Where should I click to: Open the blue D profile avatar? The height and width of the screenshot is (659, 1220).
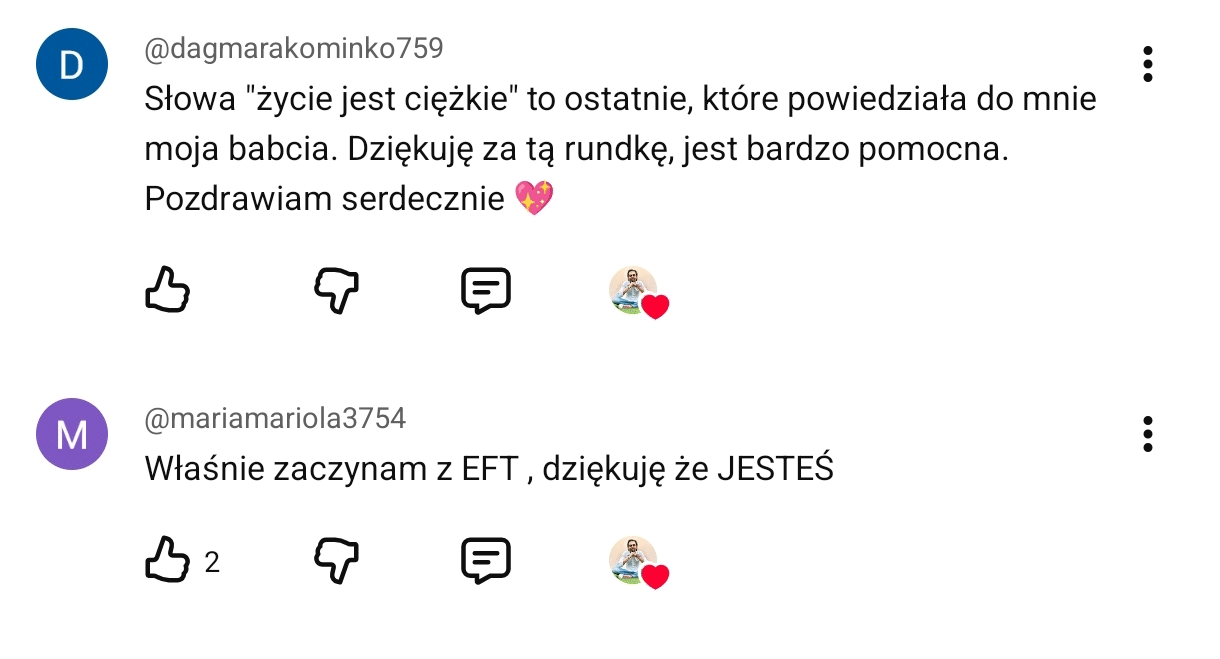coord(71,64)
